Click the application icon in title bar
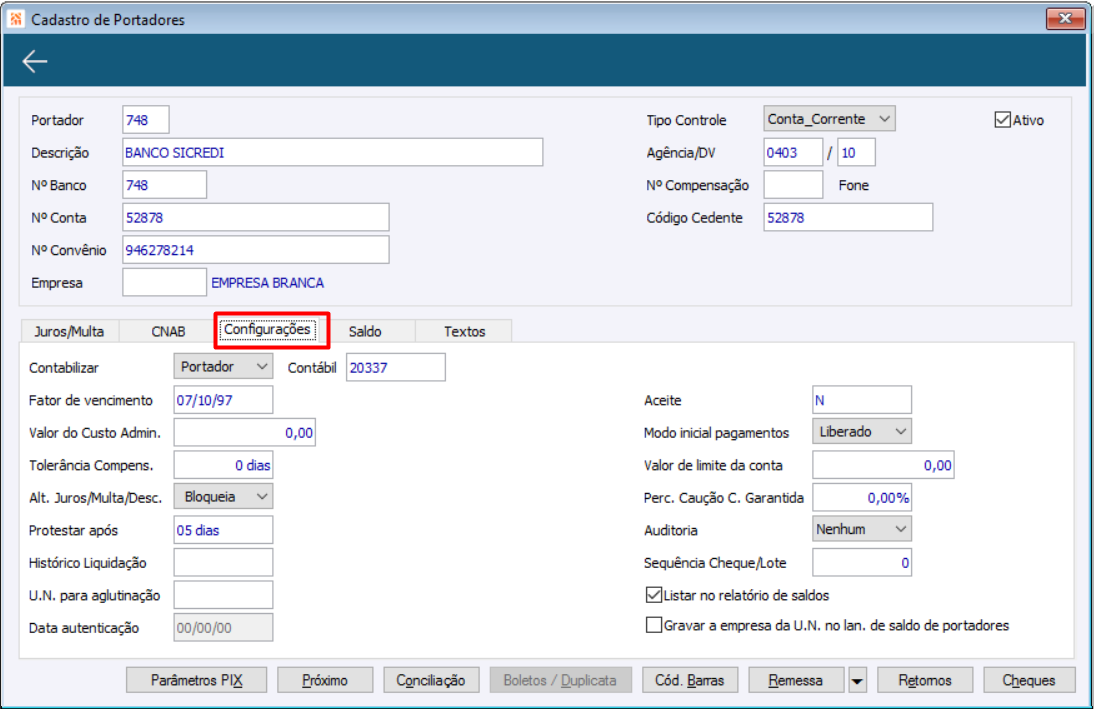1096x709 pixels. coord(15,19)
